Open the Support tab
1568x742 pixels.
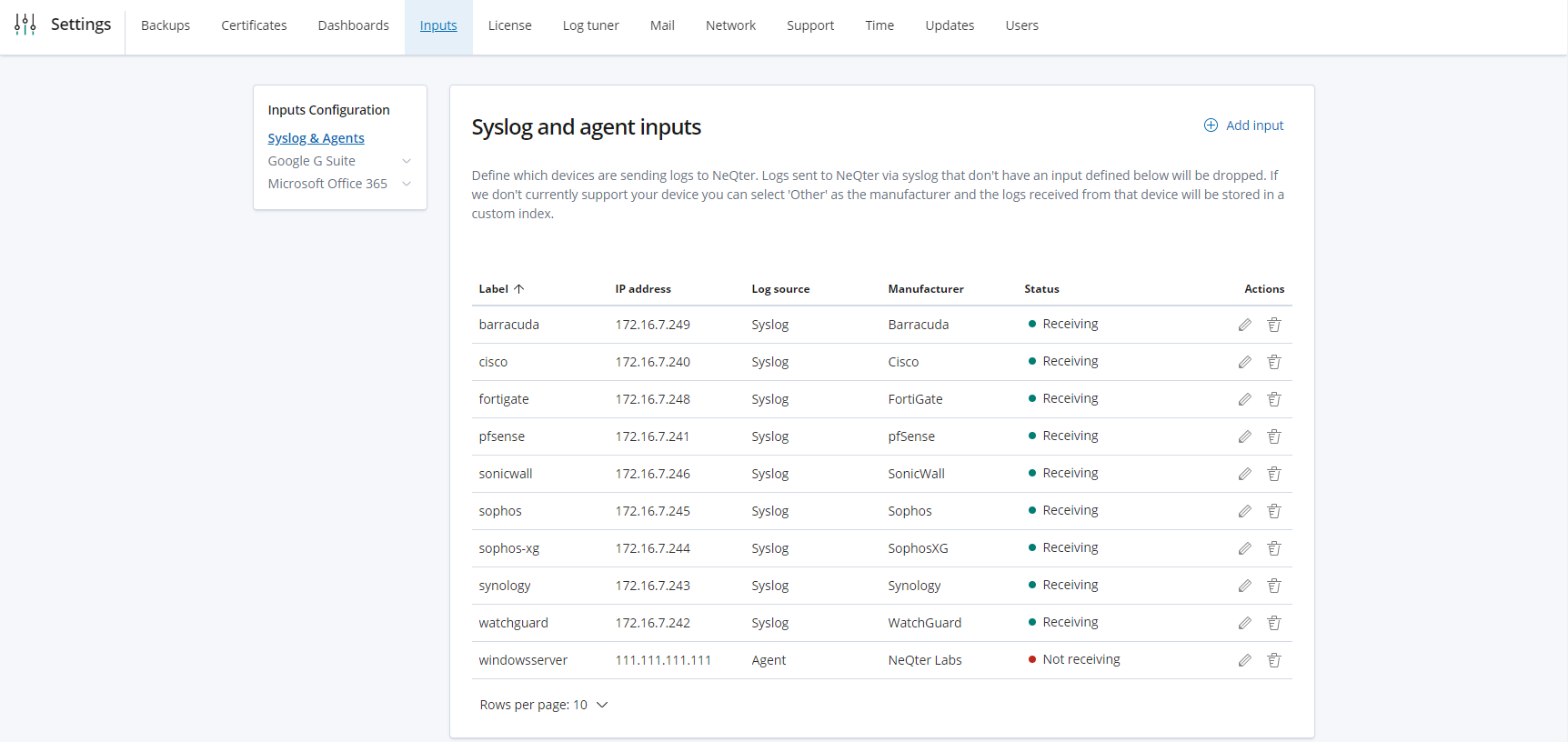pyautogui.click(x=810, y=25)
